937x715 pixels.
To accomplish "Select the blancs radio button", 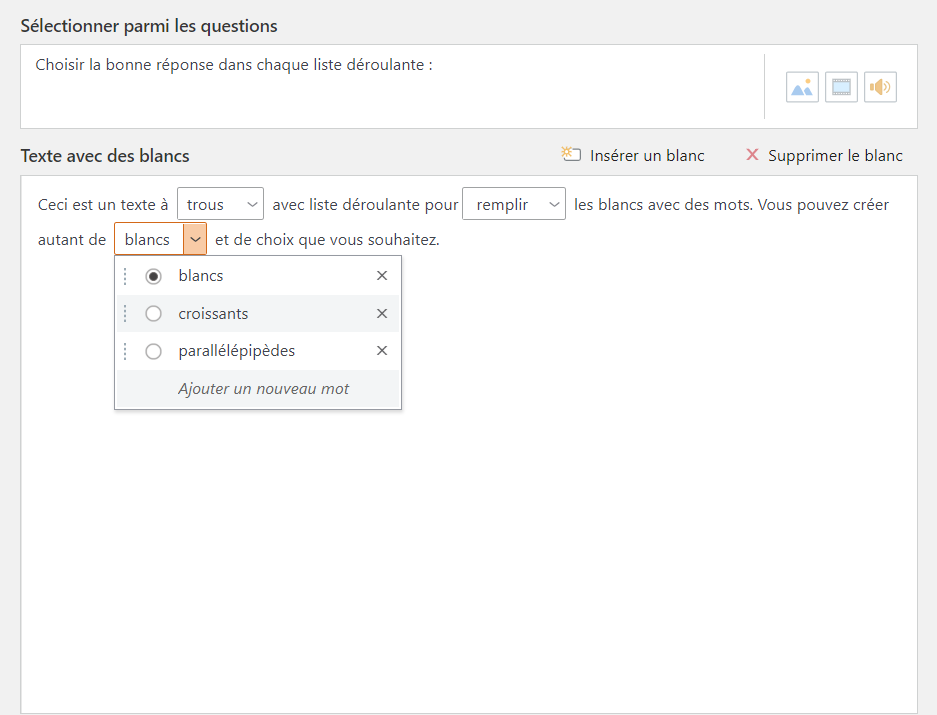I will click(154, 276).
